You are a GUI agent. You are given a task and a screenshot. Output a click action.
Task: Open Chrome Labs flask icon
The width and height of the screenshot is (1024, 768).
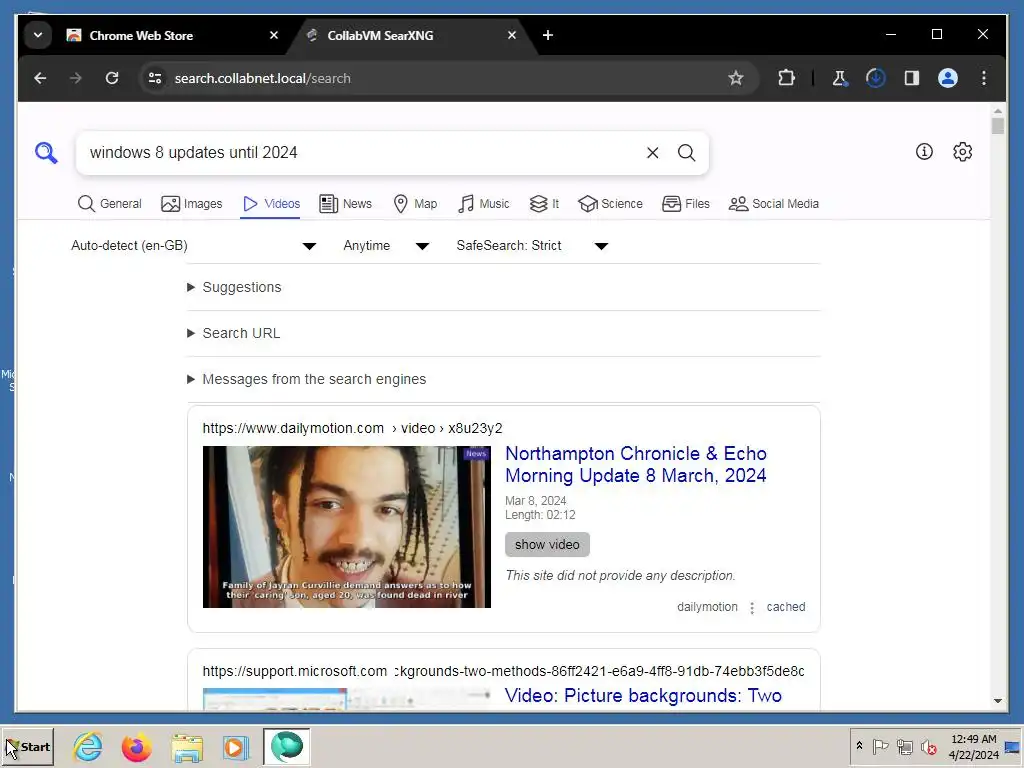pyautogui.click(x=839, y=78)
